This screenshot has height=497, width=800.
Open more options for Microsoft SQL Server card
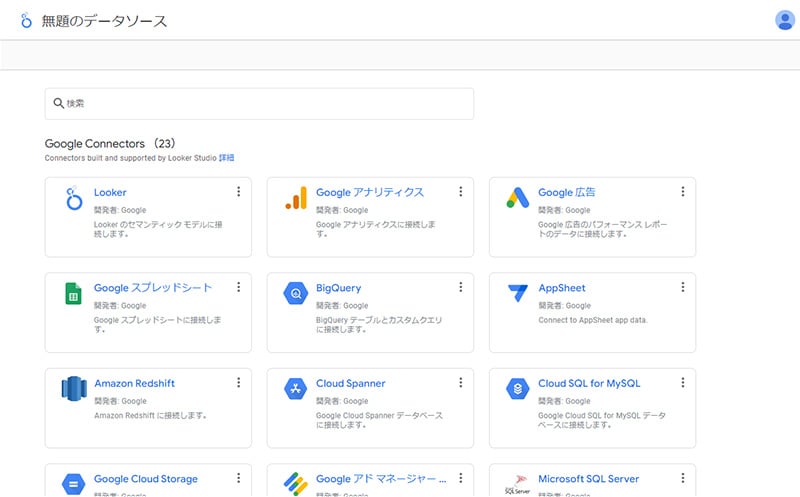pyautogui.click(x=683, y=478)
